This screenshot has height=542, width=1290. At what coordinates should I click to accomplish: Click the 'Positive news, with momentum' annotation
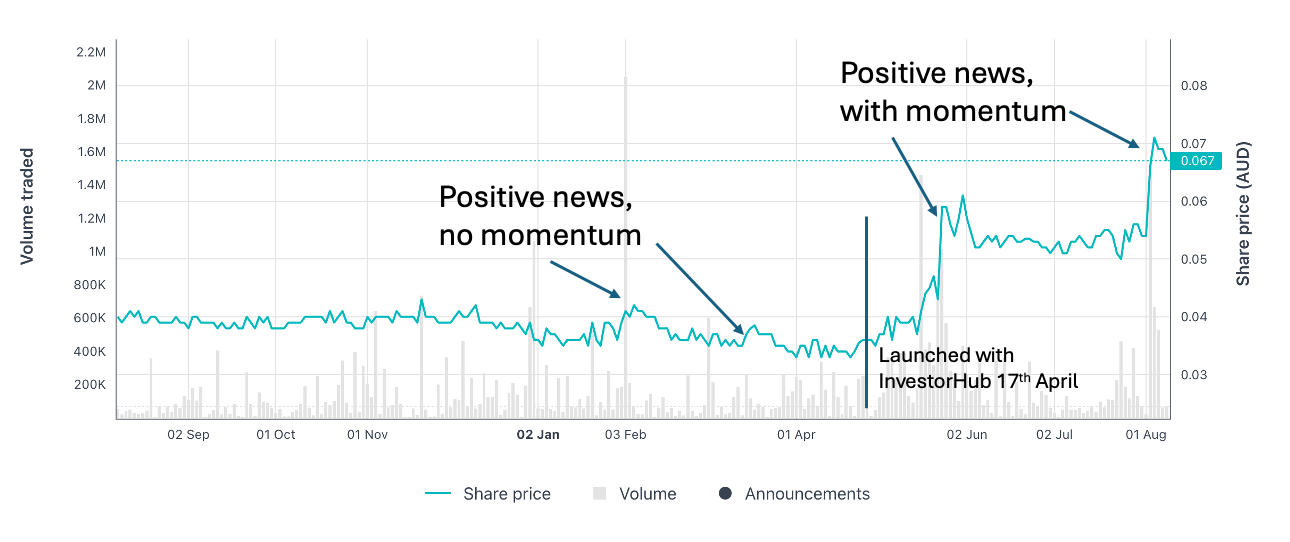pos(953,92)
